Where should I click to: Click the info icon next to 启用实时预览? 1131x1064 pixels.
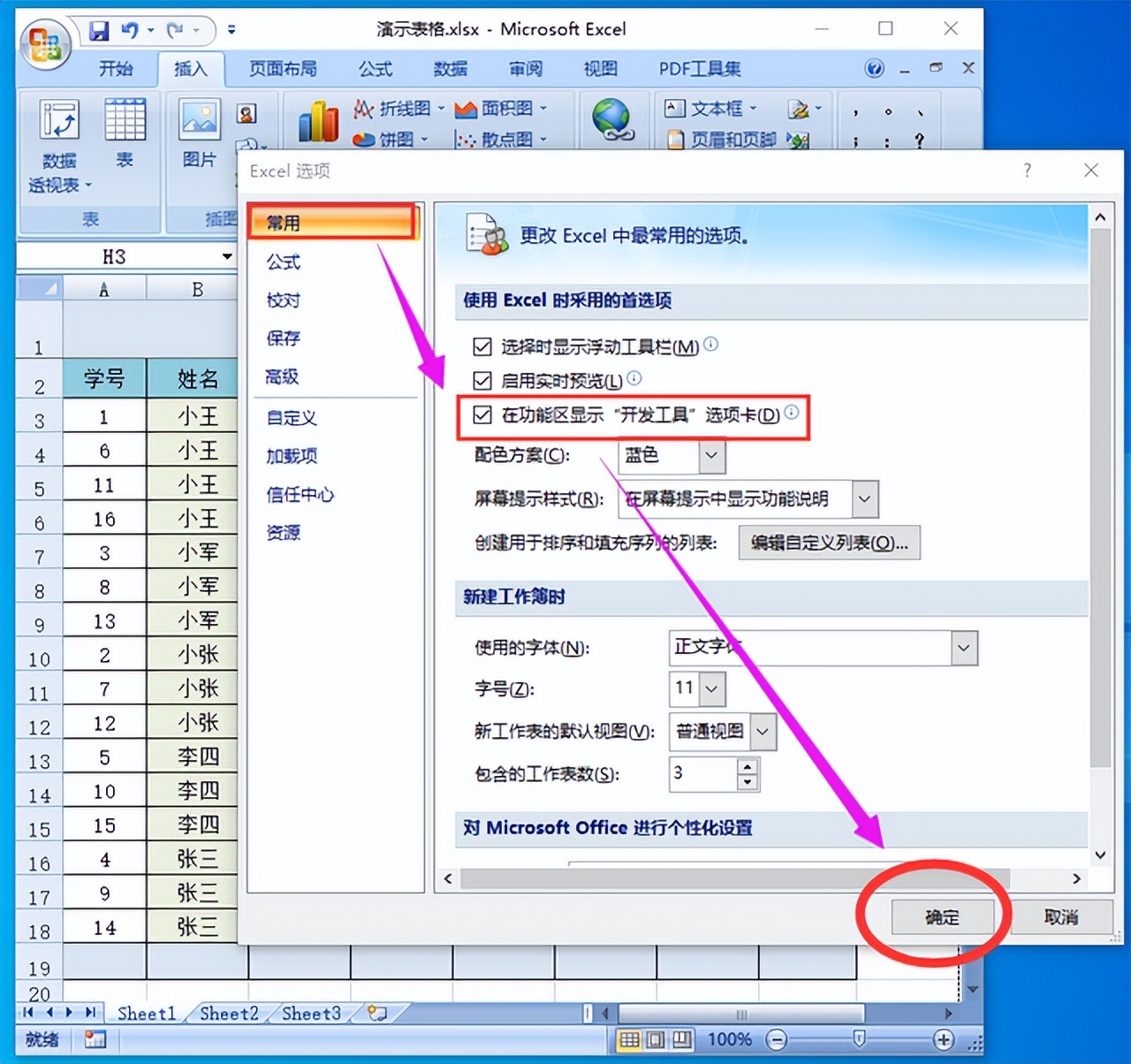point(634,378)
